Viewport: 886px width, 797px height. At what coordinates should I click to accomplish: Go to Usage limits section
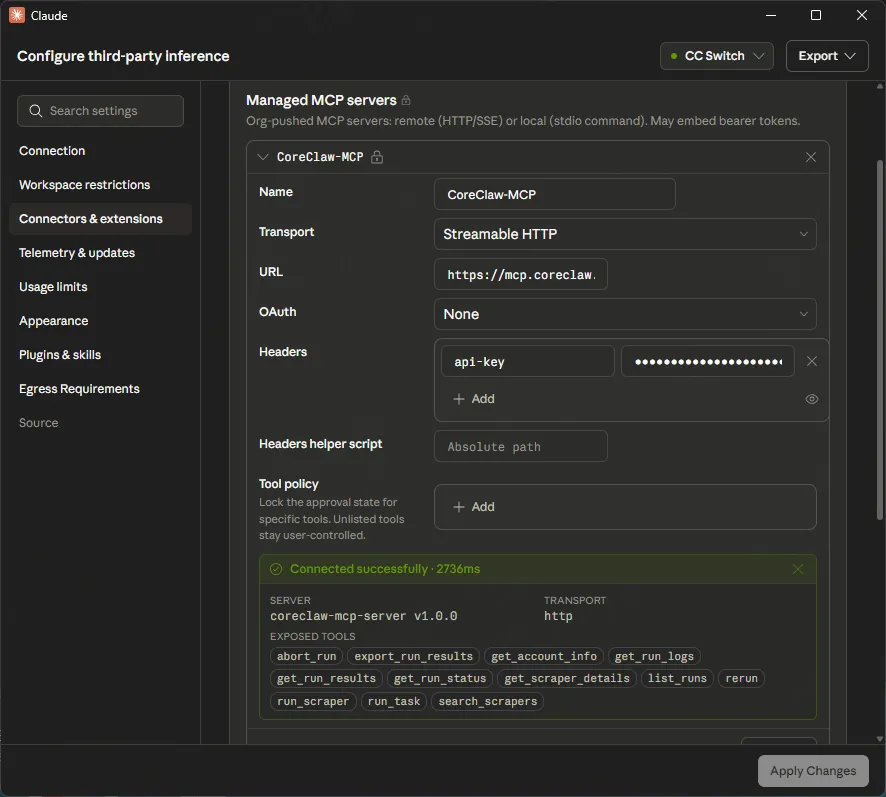tap(53, 287)
